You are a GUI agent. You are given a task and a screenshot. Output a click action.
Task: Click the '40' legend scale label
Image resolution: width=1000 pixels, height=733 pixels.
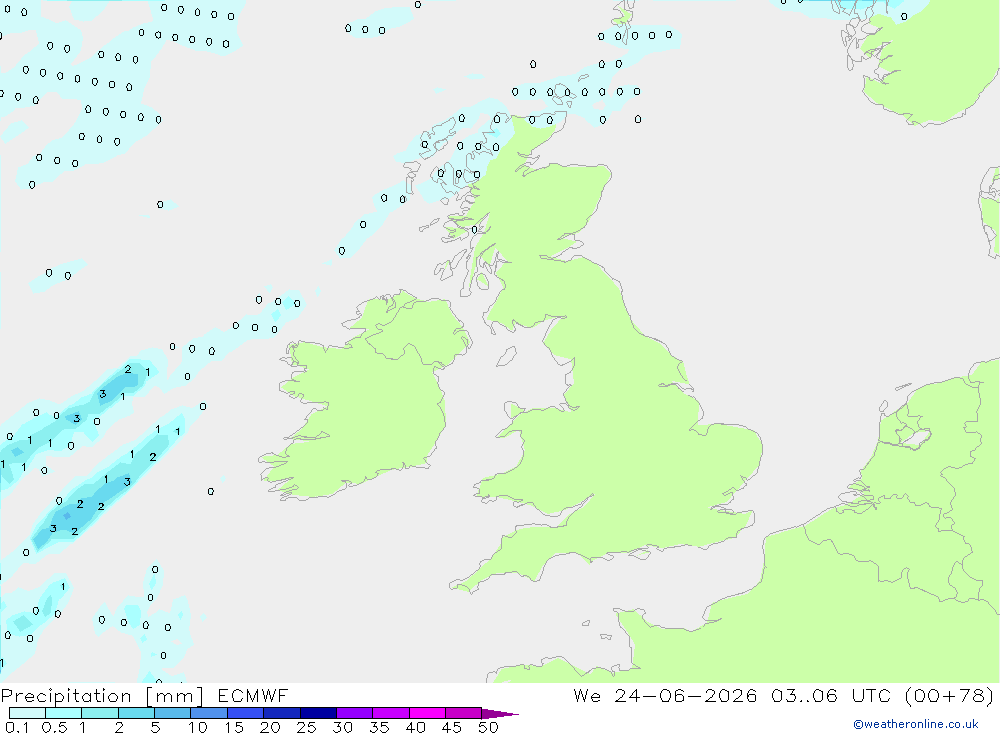[416, 727]
